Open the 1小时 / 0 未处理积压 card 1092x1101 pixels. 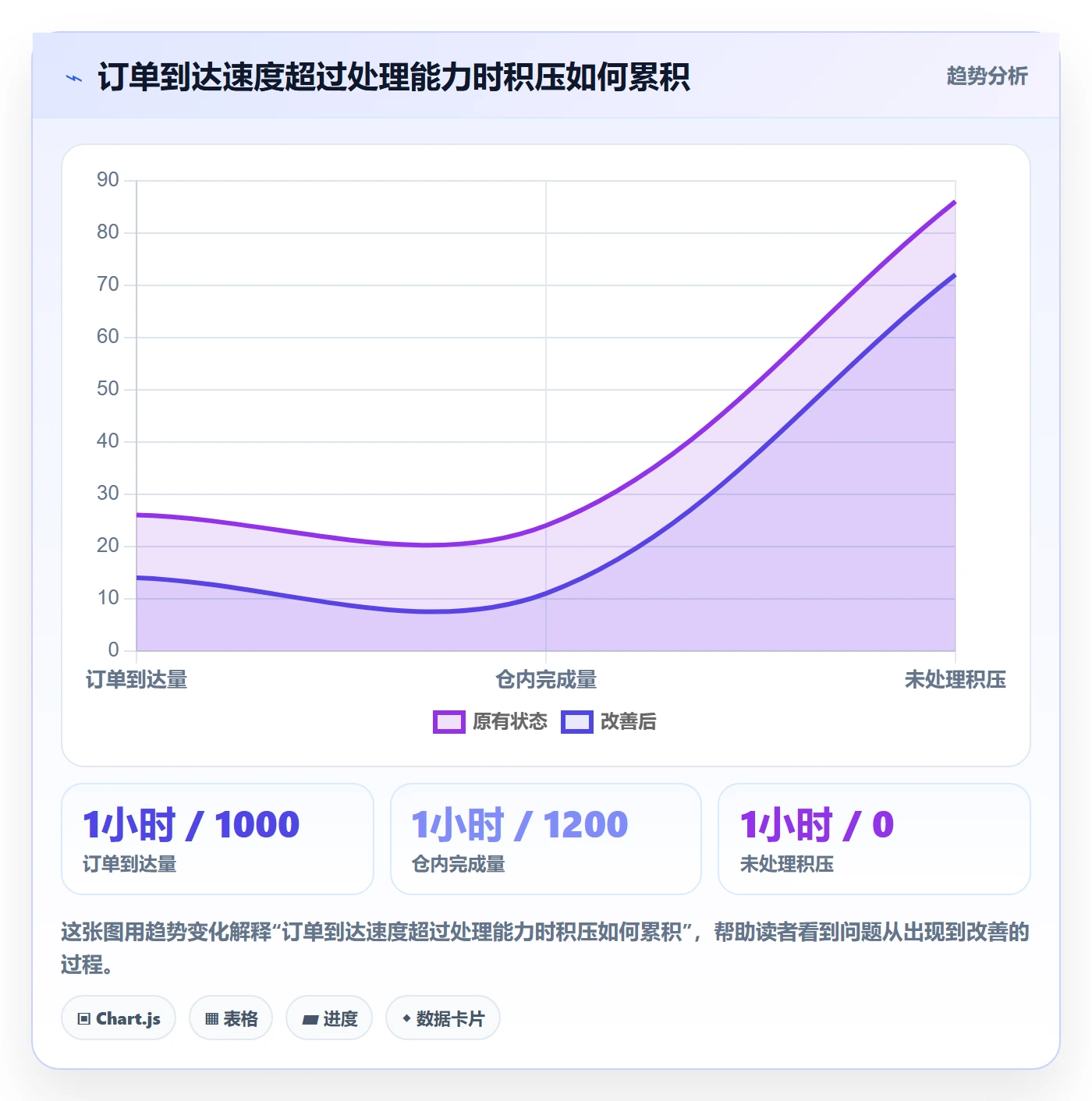874,839
